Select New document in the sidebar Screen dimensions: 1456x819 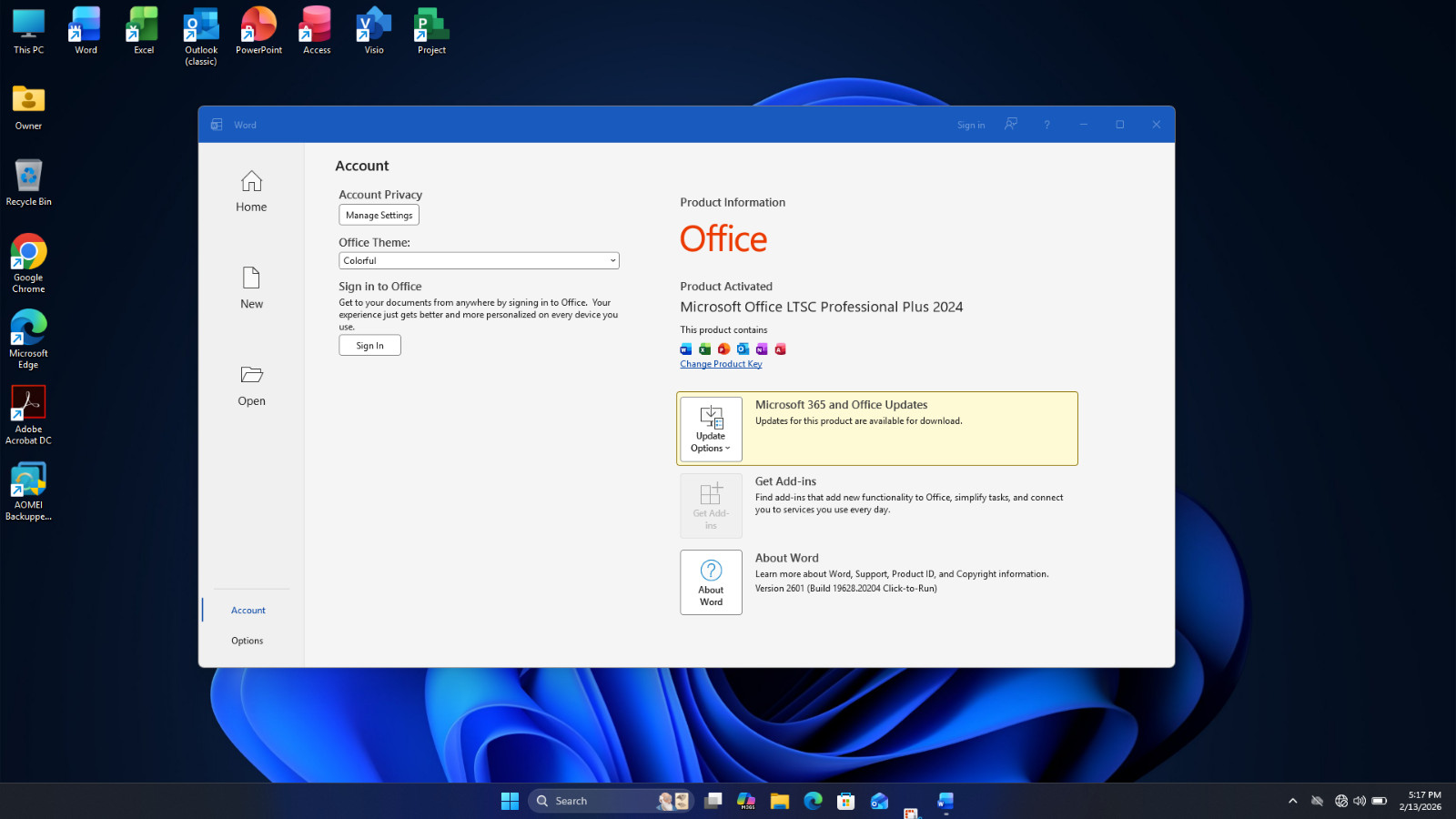(251, 288)
